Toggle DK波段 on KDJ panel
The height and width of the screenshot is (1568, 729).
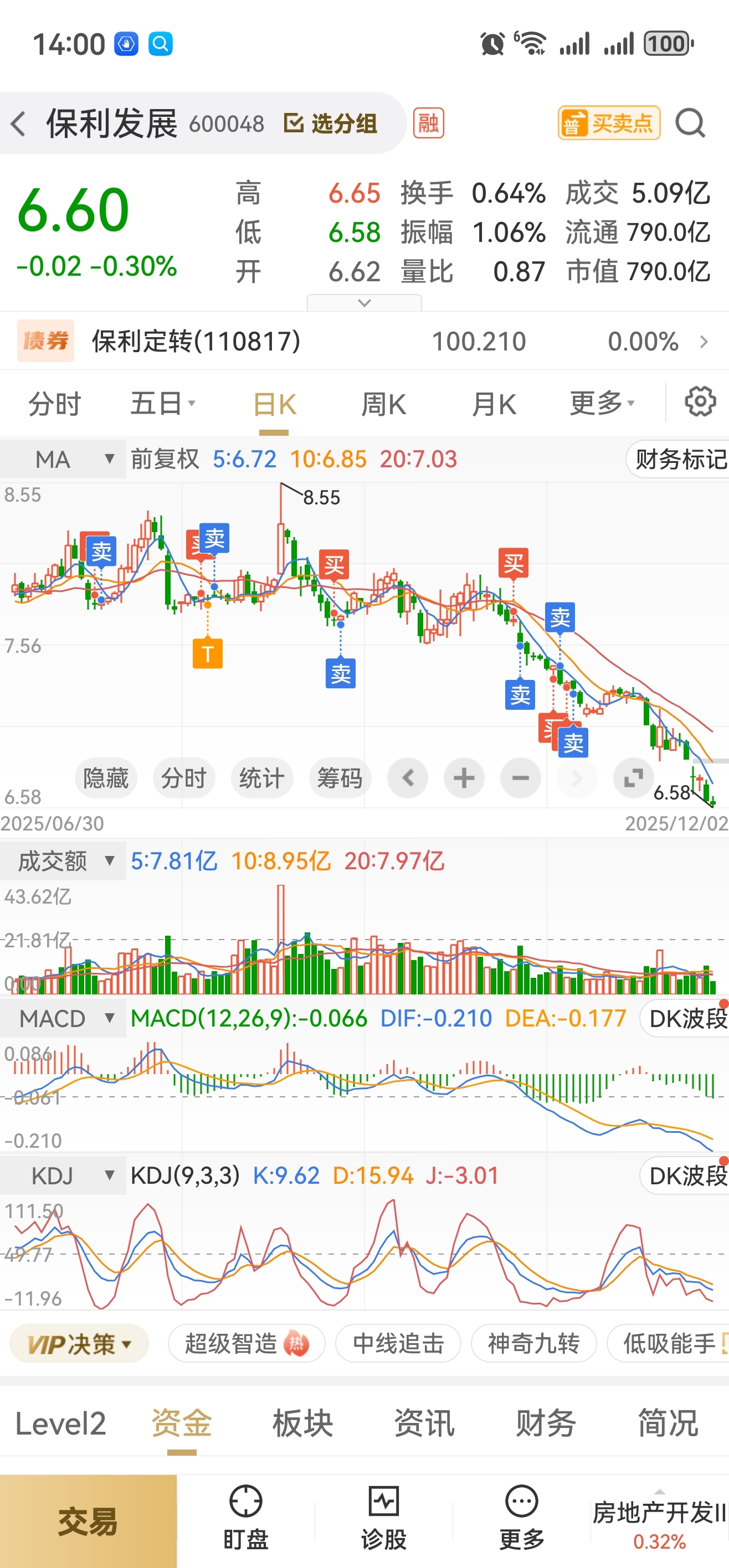click(x=685, y=1175)
